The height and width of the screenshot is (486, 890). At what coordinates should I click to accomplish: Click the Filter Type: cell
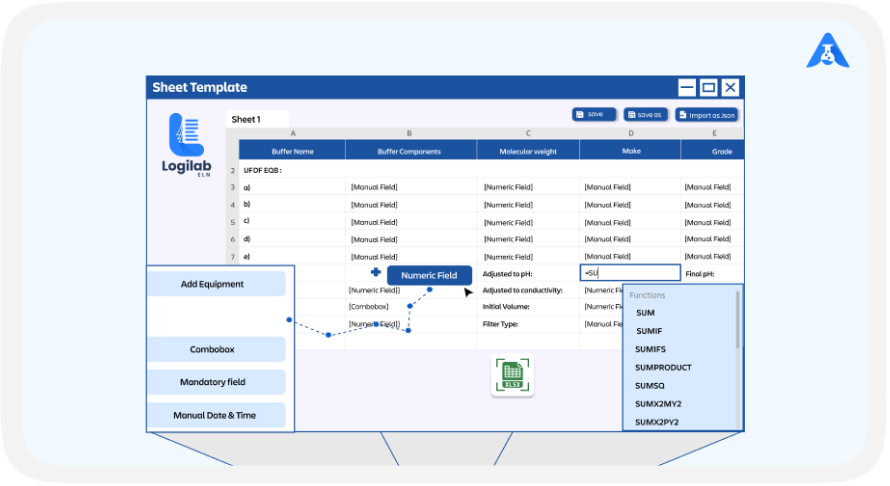pos(528,324)
